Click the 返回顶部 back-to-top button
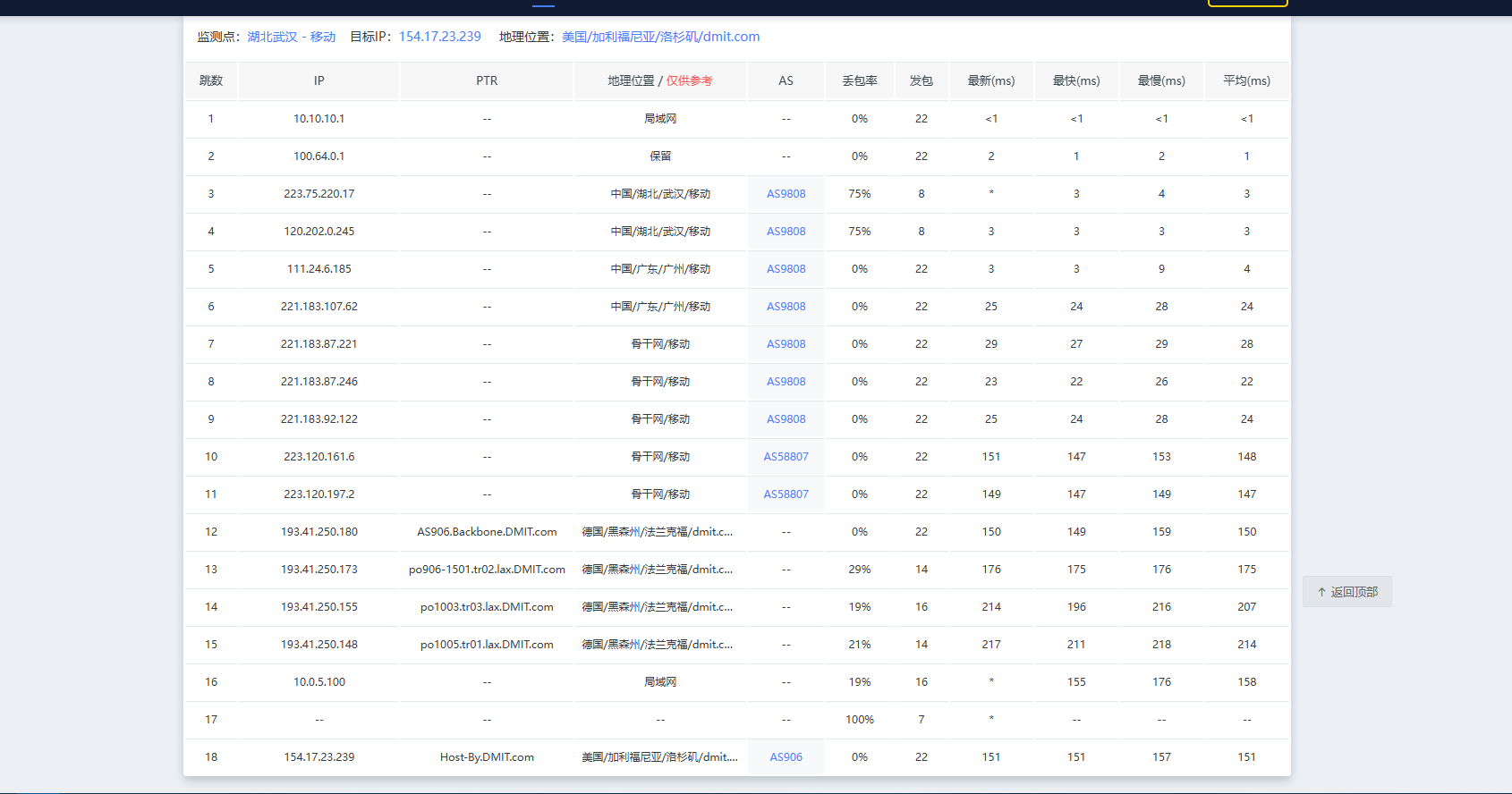Image resolution: width=1512 pixels, height=794 pixels. point(1347,592)
